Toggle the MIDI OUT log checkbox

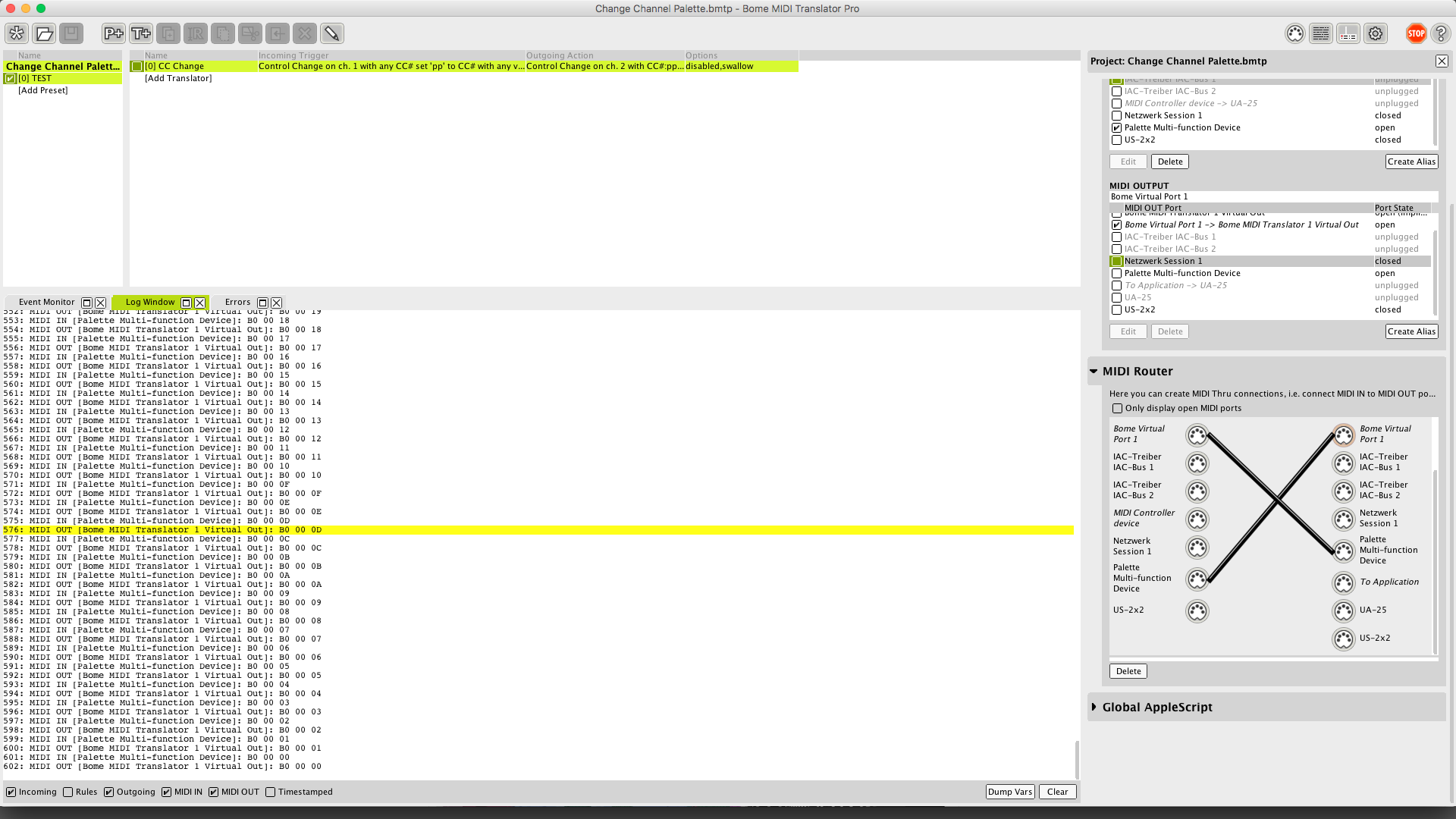click(214, 792)
